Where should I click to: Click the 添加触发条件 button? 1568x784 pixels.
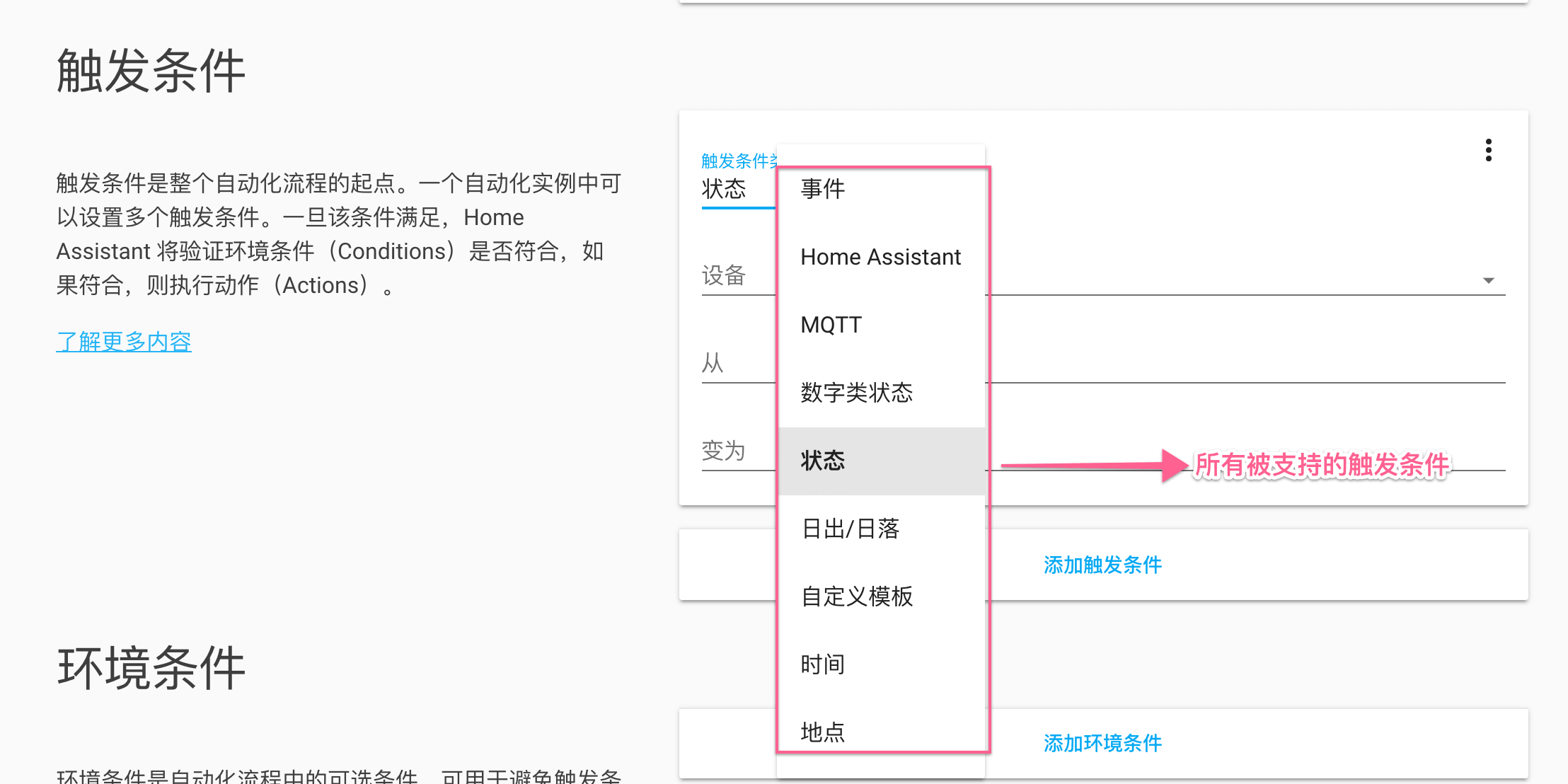click(1102, 565)
